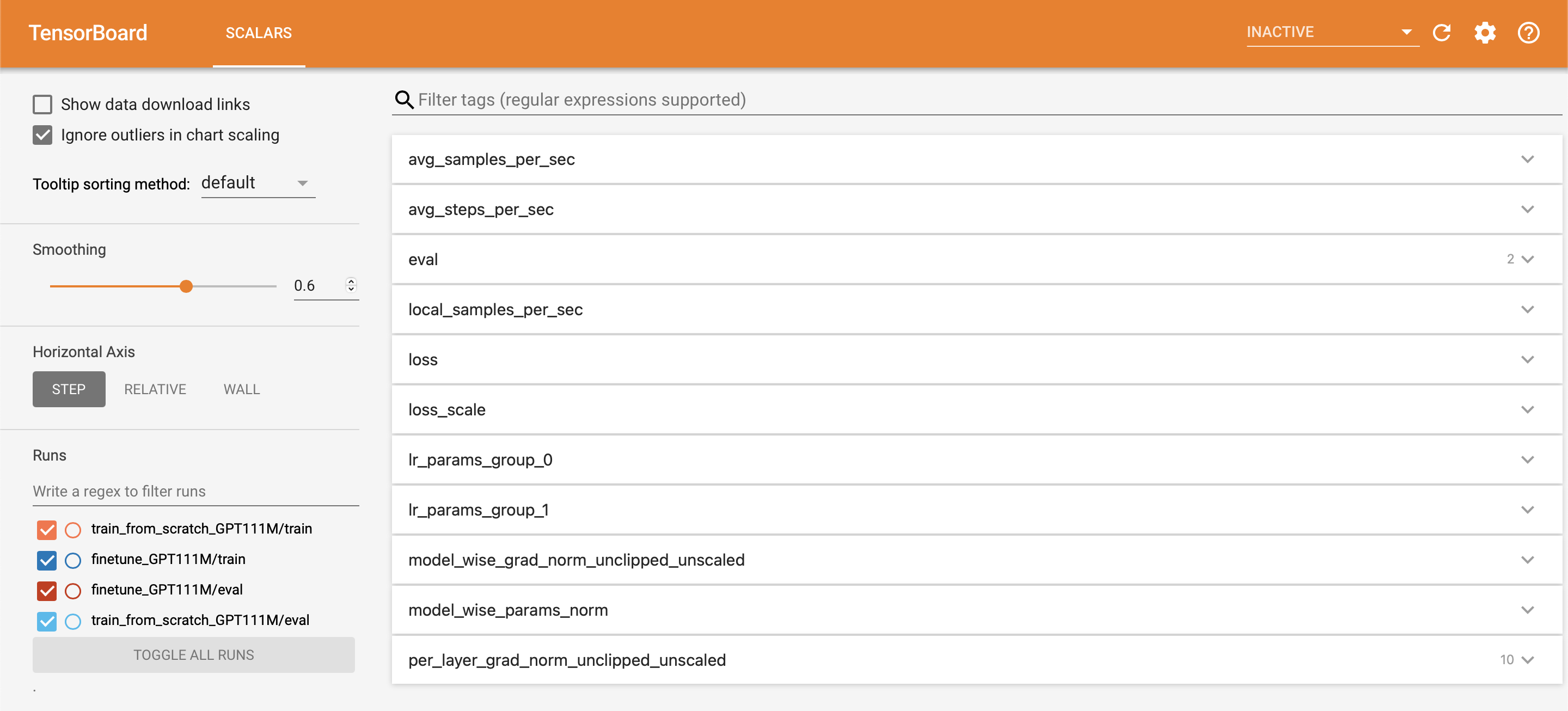
Task: Enable Show data download links checkbox
Action: pos(42,105)
